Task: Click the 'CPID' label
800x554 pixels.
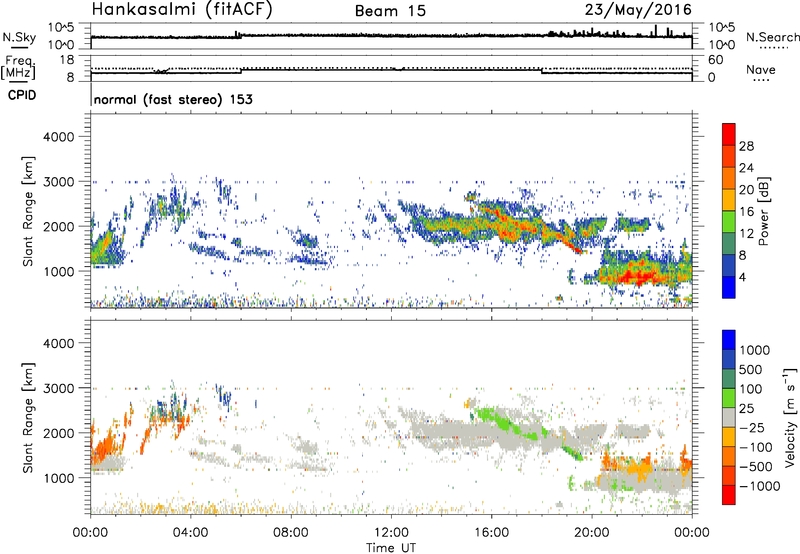Action: coord(22,95)
